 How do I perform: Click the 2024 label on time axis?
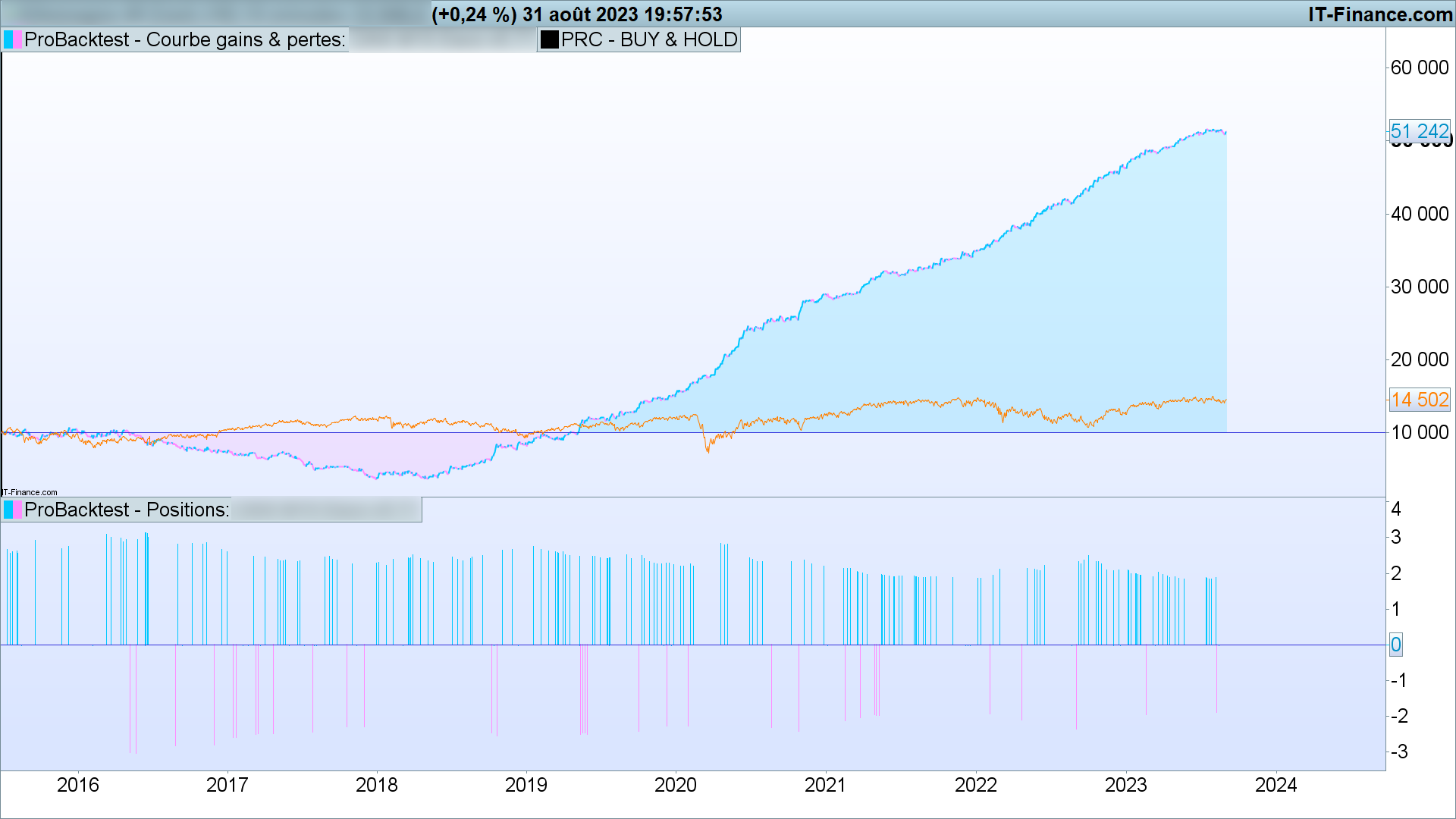point(1276,785)
